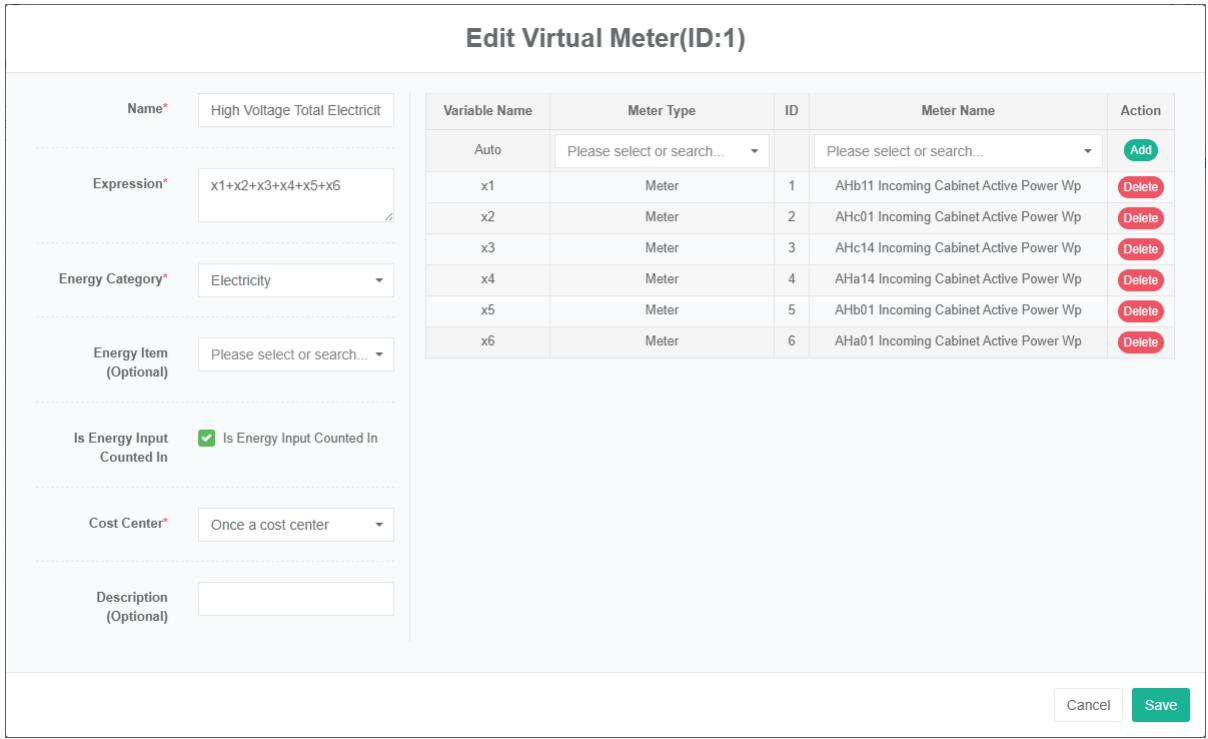This screenshot has width=1208, height=739.
Task: Expand the Energy Item dropdown
Action: [x=296, y=354]
